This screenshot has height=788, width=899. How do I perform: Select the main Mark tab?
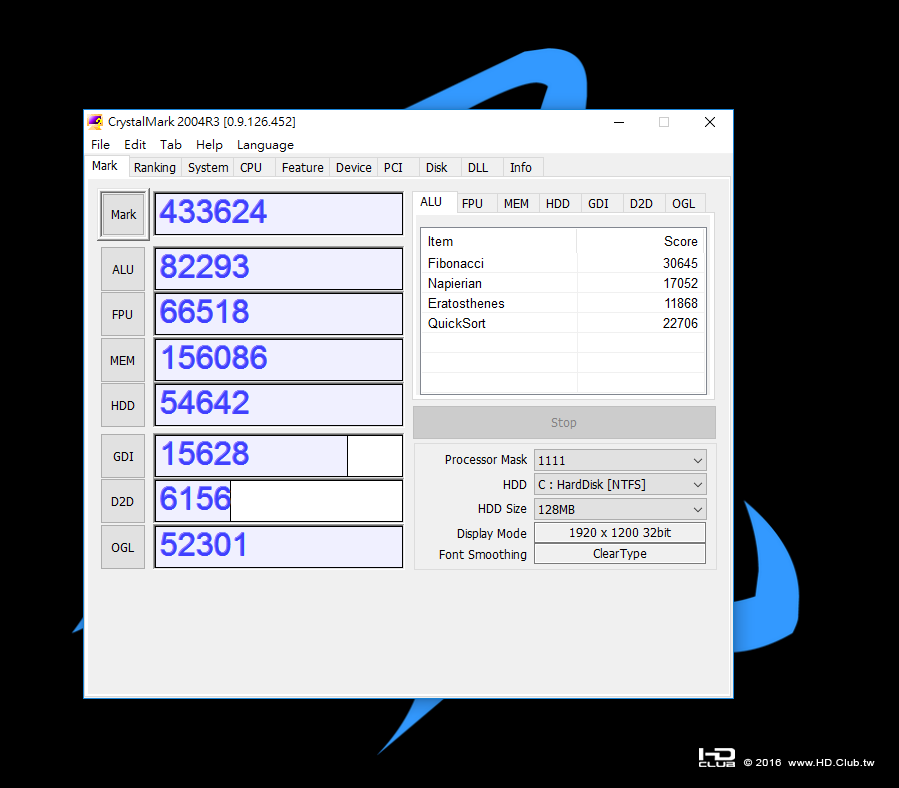pyautogui.click(x=105, y=166)
